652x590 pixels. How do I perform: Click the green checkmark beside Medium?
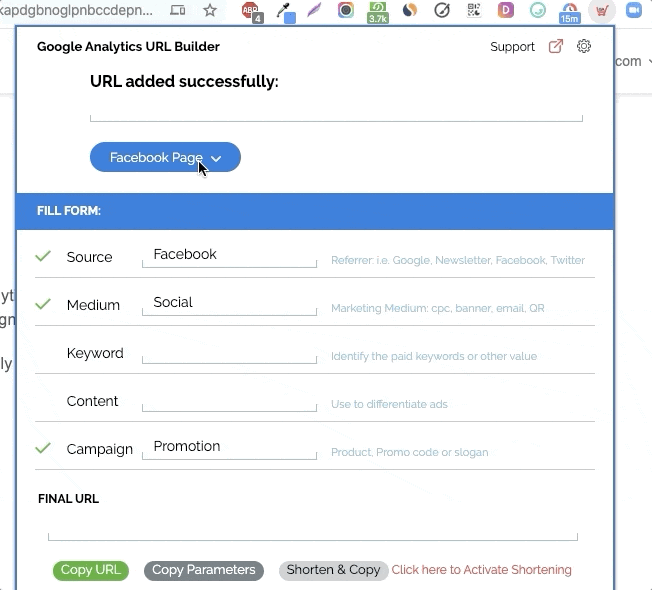[x=43, y=304]
